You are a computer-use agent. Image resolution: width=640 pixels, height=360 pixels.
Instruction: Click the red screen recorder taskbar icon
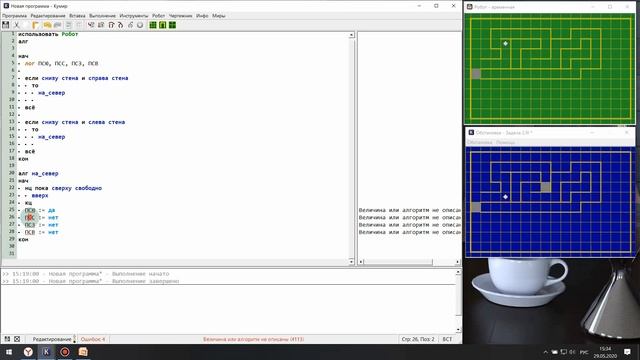[x=64, y=351]
